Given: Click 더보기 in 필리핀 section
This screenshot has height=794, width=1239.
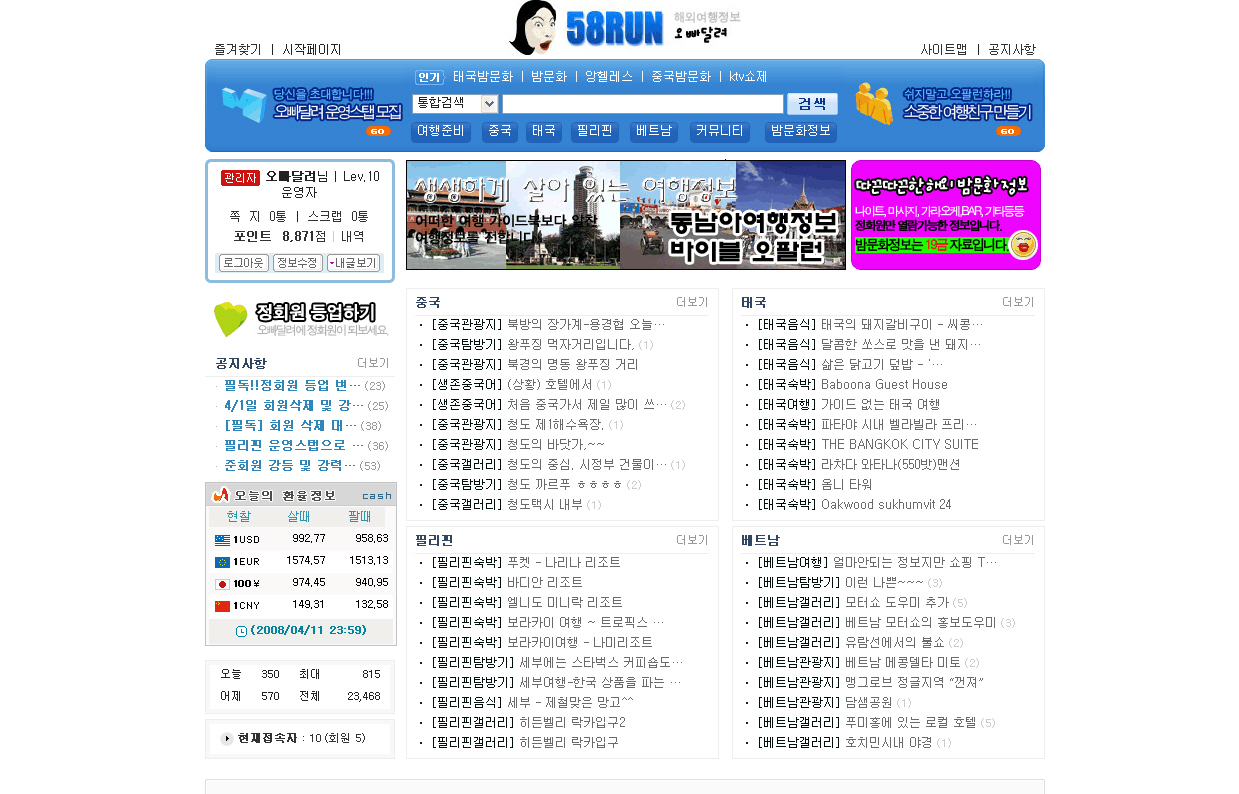Looking at the screenshot, I should (692, 540).
